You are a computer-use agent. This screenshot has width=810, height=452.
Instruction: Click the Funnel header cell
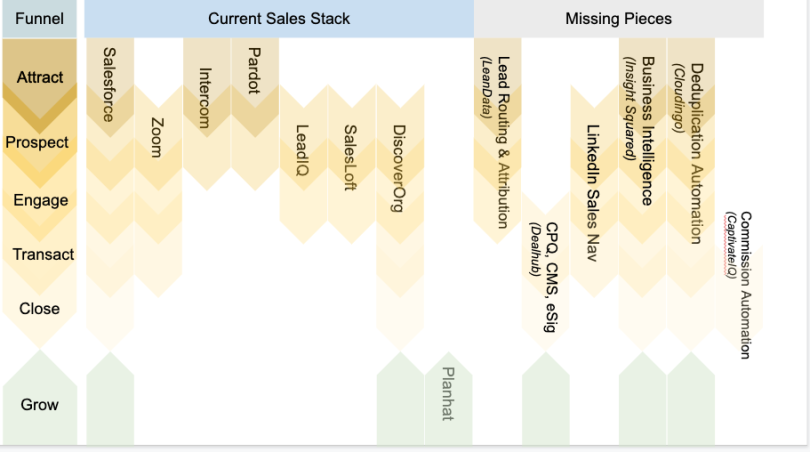coord(40,19)
